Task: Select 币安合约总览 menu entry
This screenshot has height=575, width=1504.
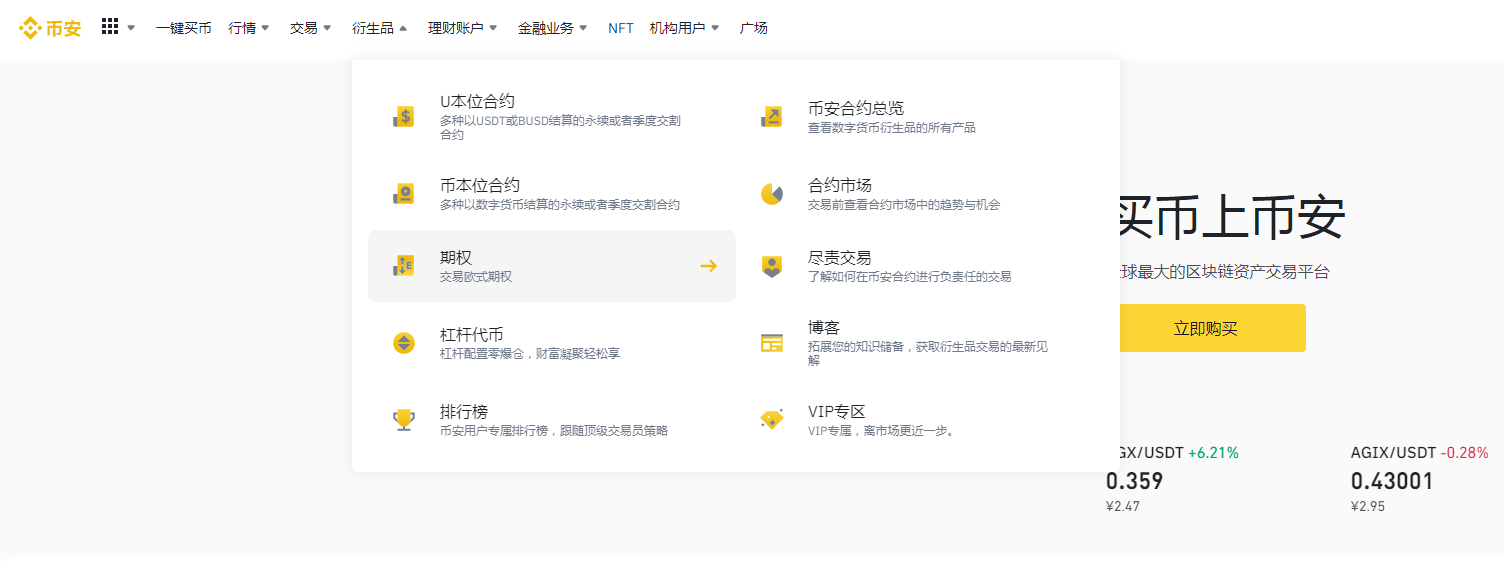Action: click(920, 117)
